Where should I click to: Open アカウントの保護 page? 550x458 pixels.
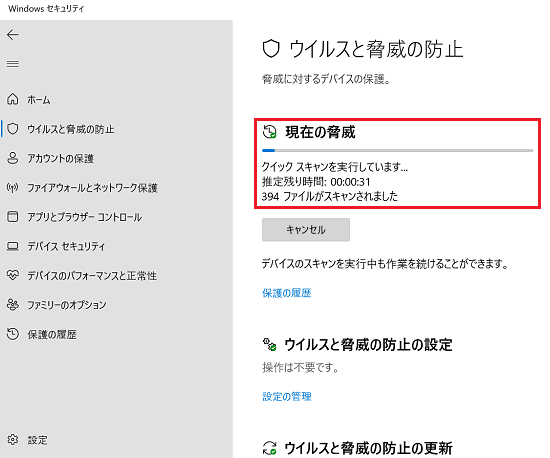[x=61, y=159]
